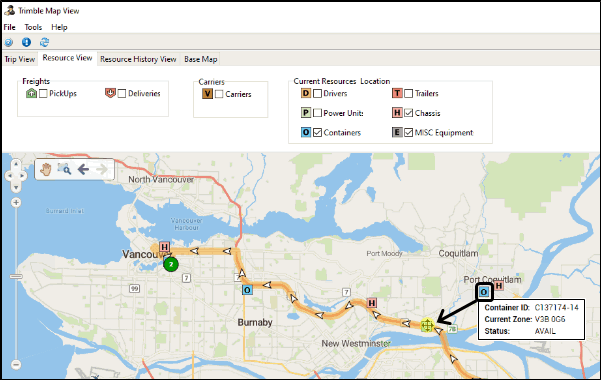Viewport: 601px width, 380px height.
Task: Activate the zoom-to-area magnifier tool
Action: (64, 169)
